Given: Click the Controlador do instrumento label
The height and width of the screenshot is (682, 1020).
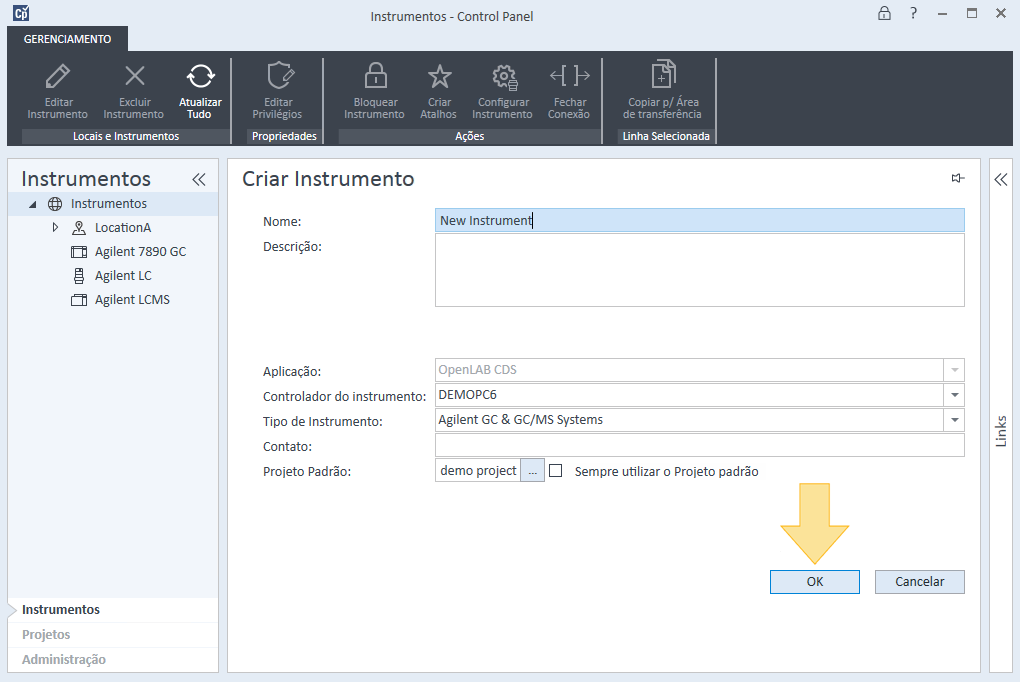Looking at the screenshot, I should pyautogui.click(x=344, y=396).
